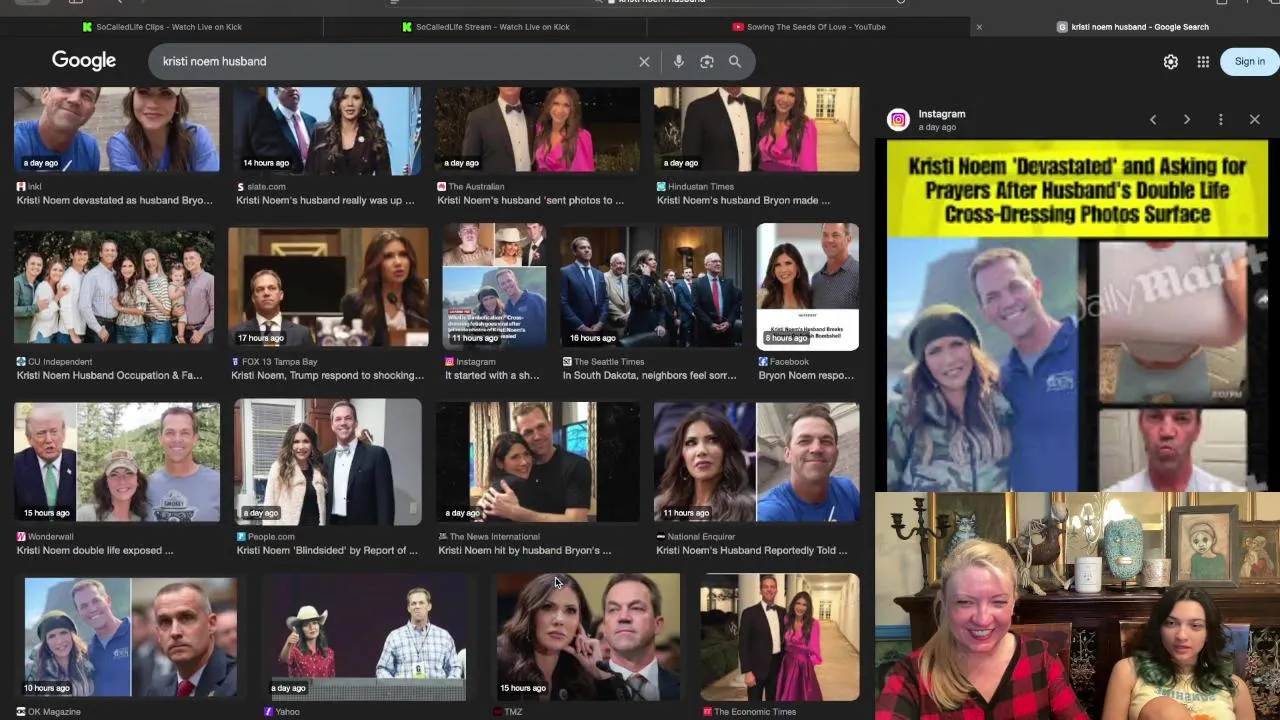Image resolution: width=1280 pixels, height=720 pixels.
Task: Click 'Bryon Noem respo...' Facebook title
Action: [x=806, y=375]
